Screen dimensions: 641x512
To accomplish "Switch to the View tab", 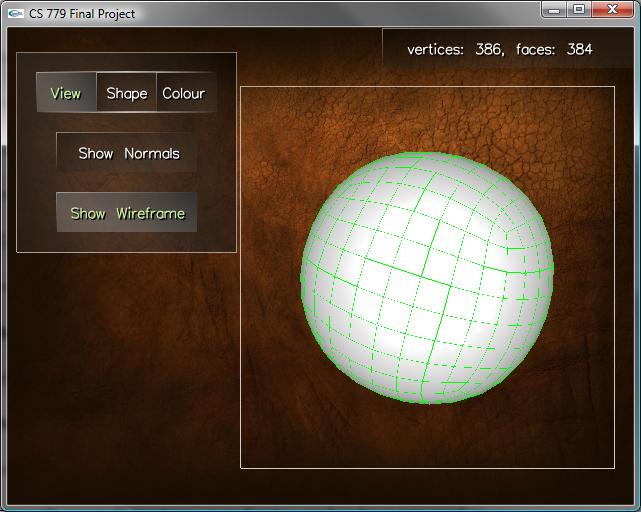I will (66, 93).
